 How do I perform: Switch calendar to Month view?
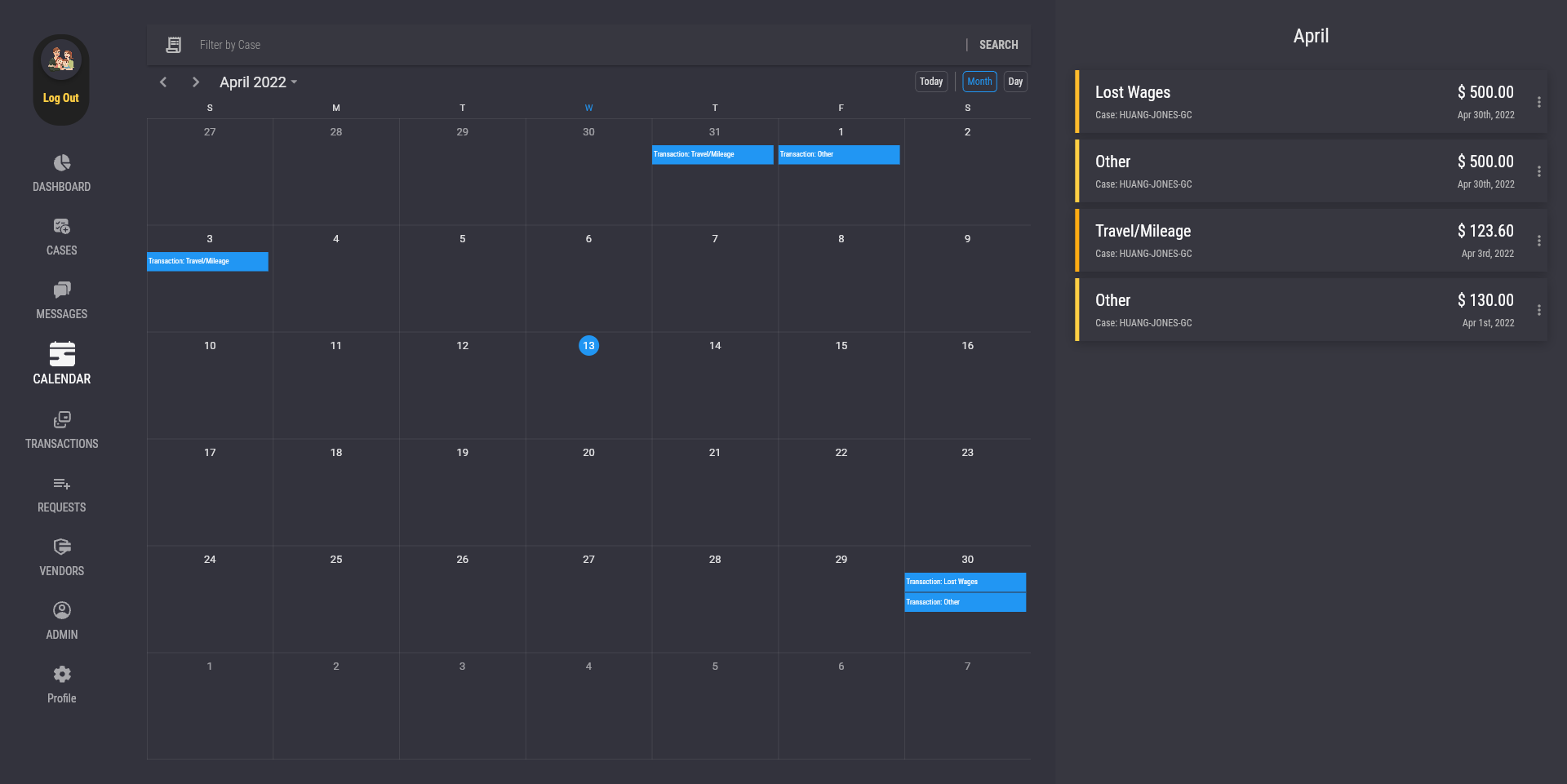click(x=979, y=82)
